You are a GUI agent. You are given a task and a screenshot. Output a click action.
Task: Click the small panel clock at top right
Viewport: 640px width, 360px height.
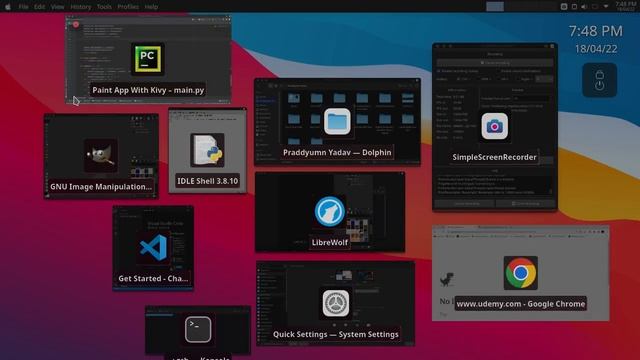pos(626,6)
